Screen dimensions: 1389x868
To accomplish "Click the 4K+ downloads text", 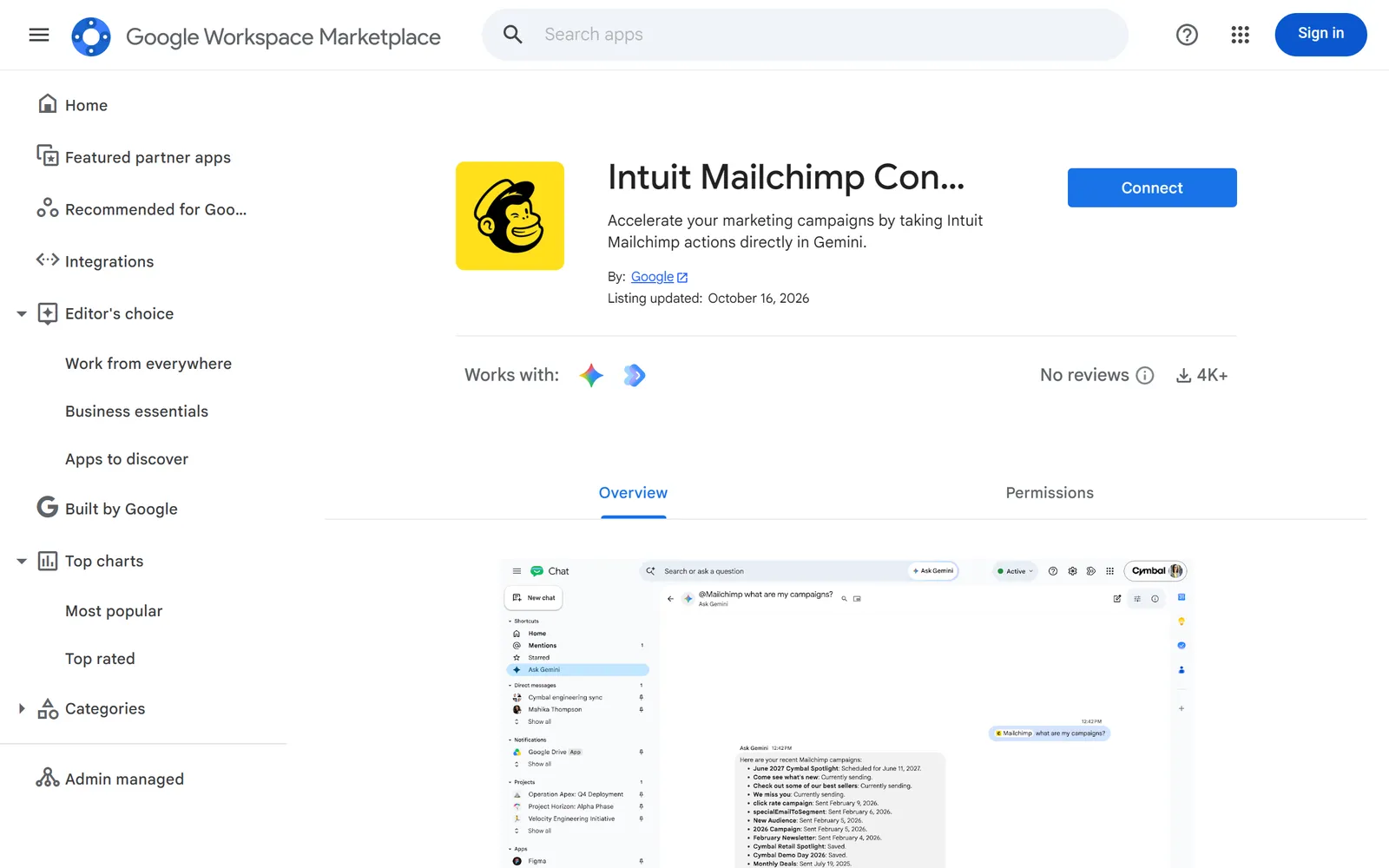I will (1212, 376).
